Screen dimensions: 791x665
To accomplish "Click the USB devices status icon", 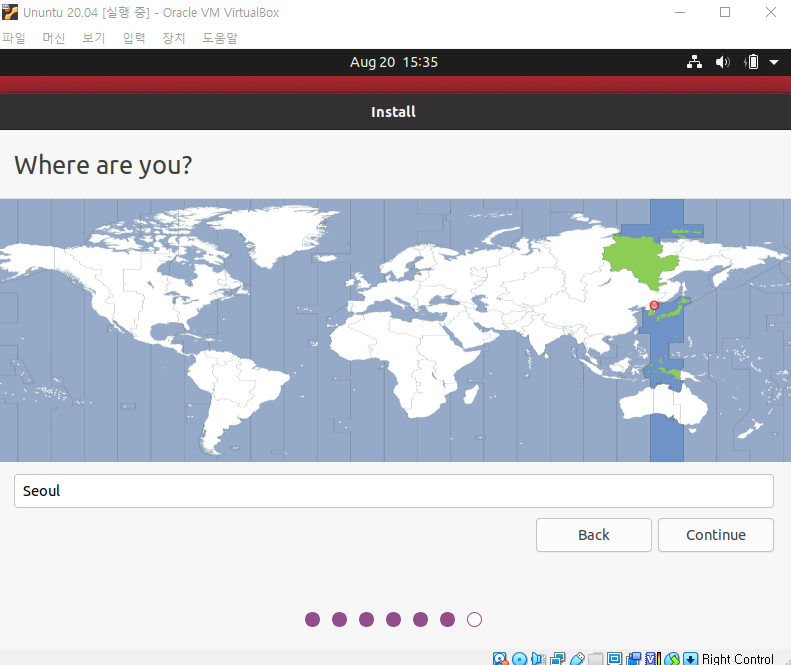I will pos(577,658).
